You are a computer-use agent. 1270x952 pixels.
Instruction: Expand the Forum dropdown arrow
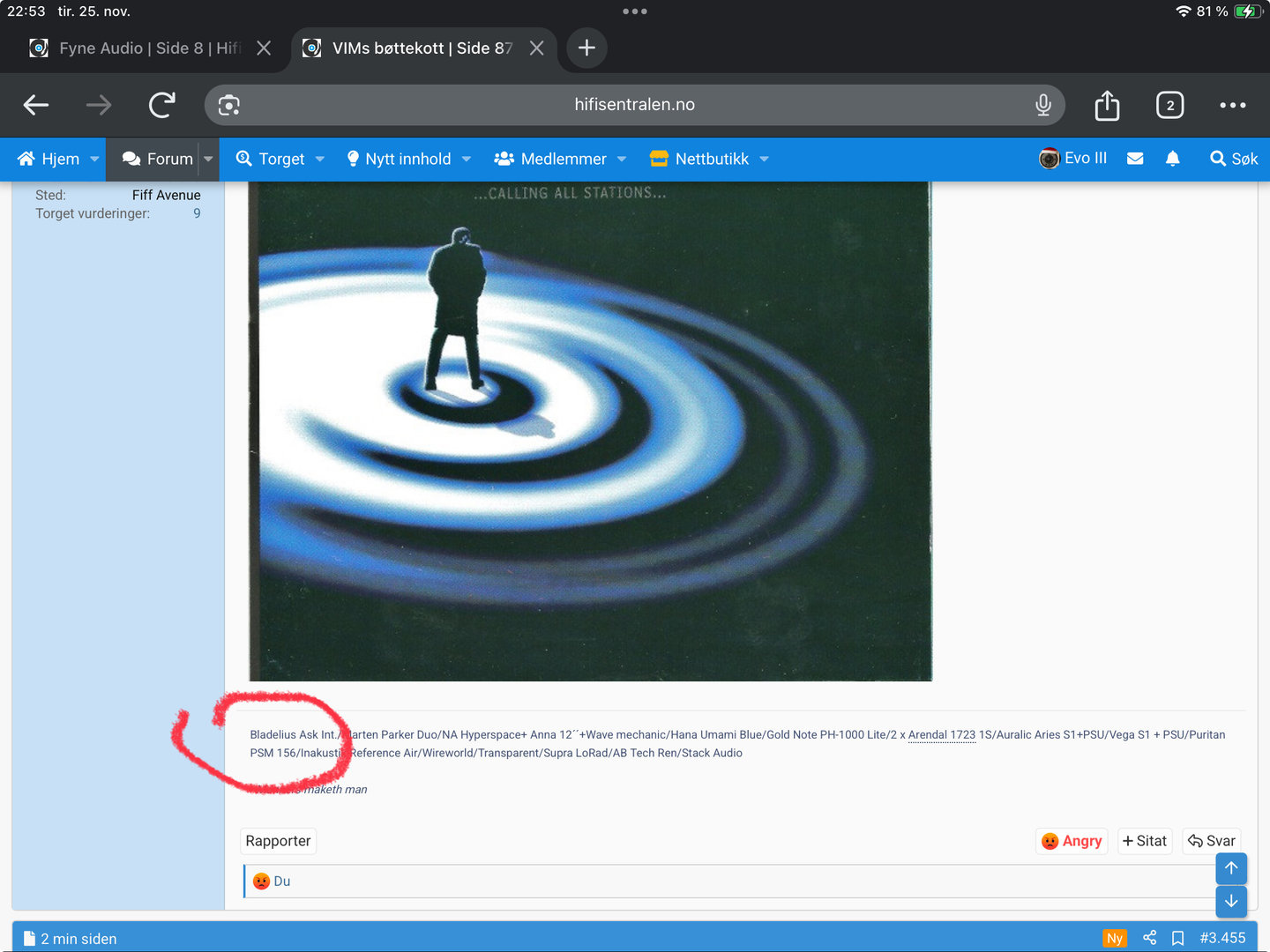(208, 159)
